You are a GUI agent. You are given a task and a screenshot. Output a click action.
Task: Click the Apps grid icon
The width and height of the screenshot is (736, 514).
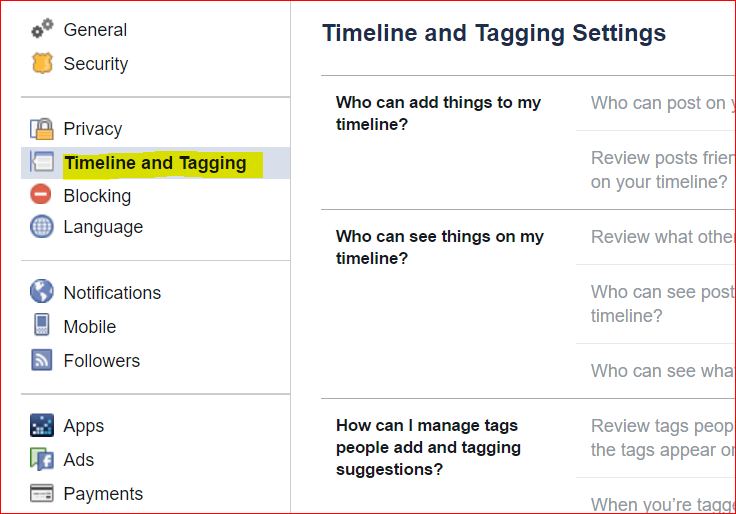point(42,426)
